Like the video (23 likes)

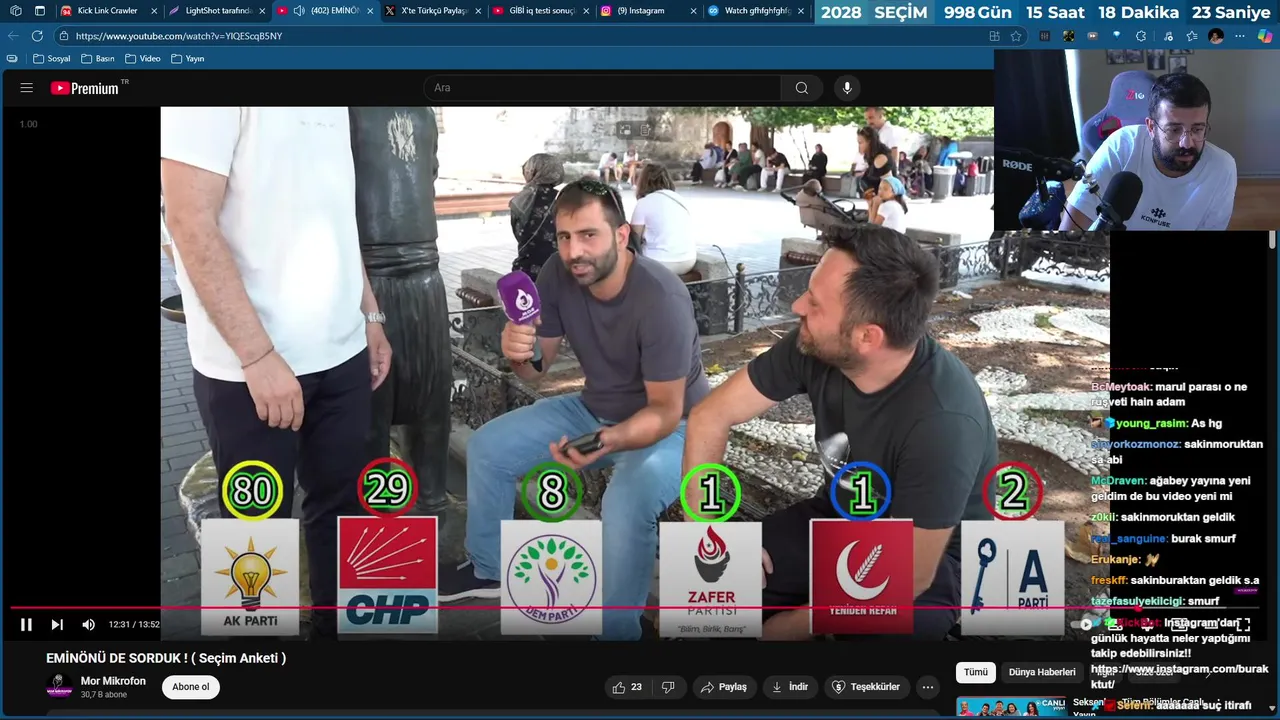tap(626, 687)
